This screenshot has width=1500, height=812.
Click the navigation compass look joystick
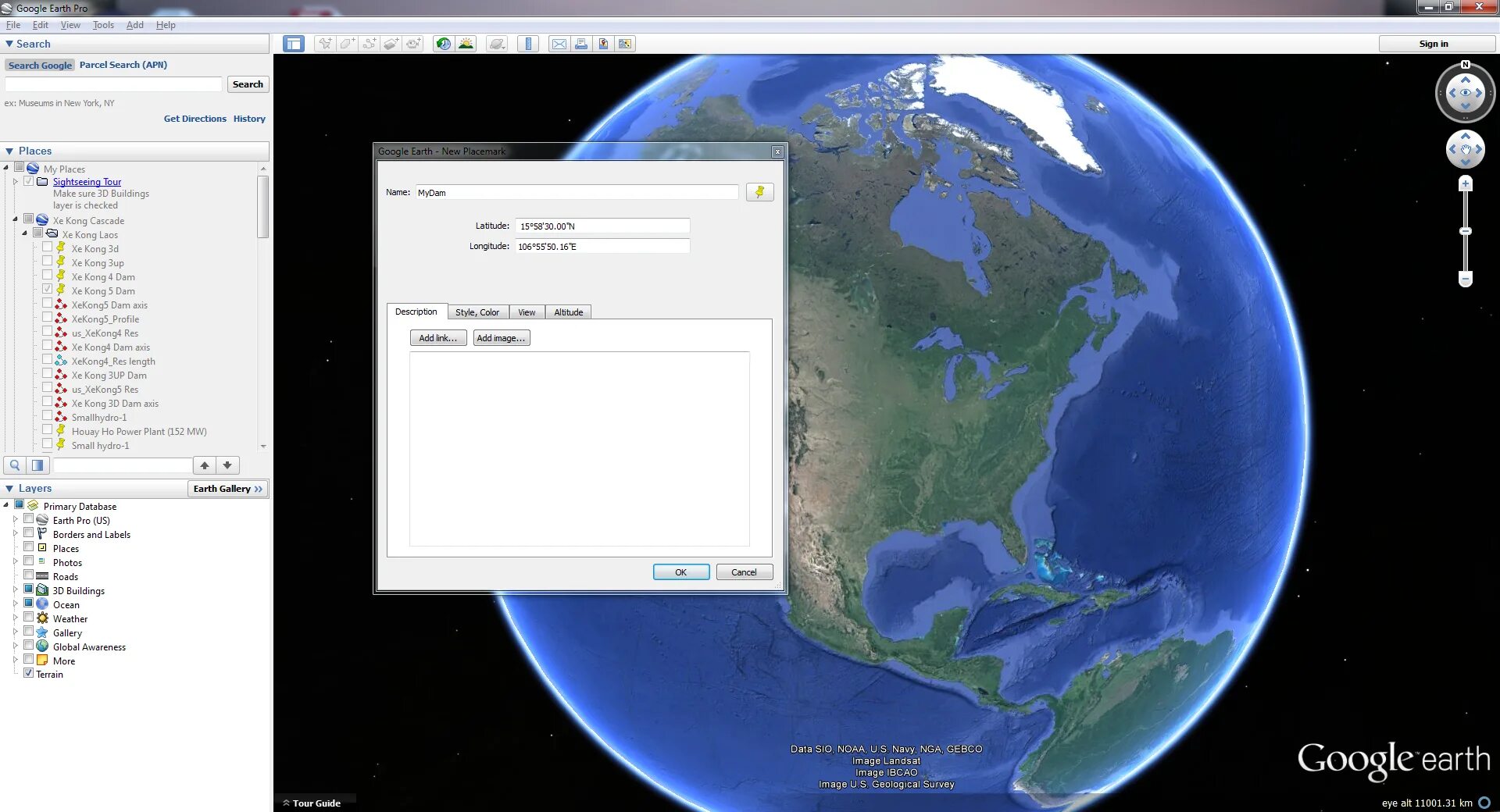1466,93
